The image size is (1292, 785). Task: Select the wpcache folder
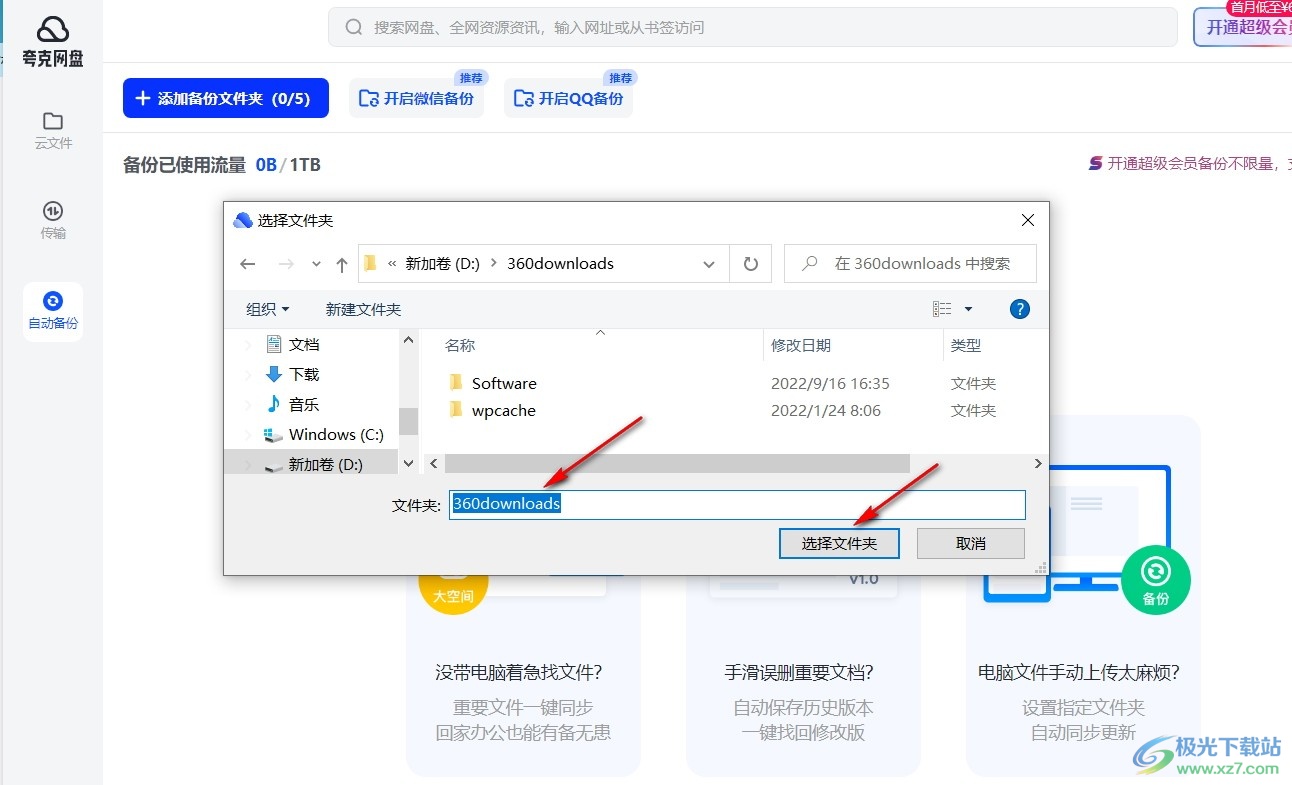[504, 410]
